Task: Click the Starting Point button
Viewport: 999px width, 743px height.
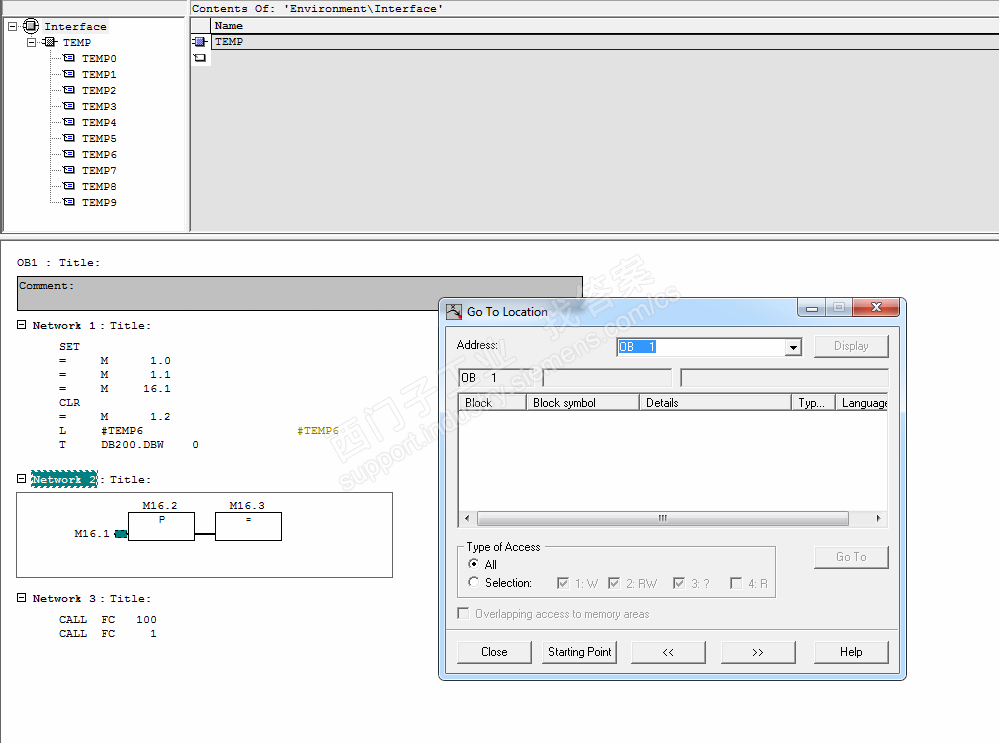Action: [x=579, y=652]
